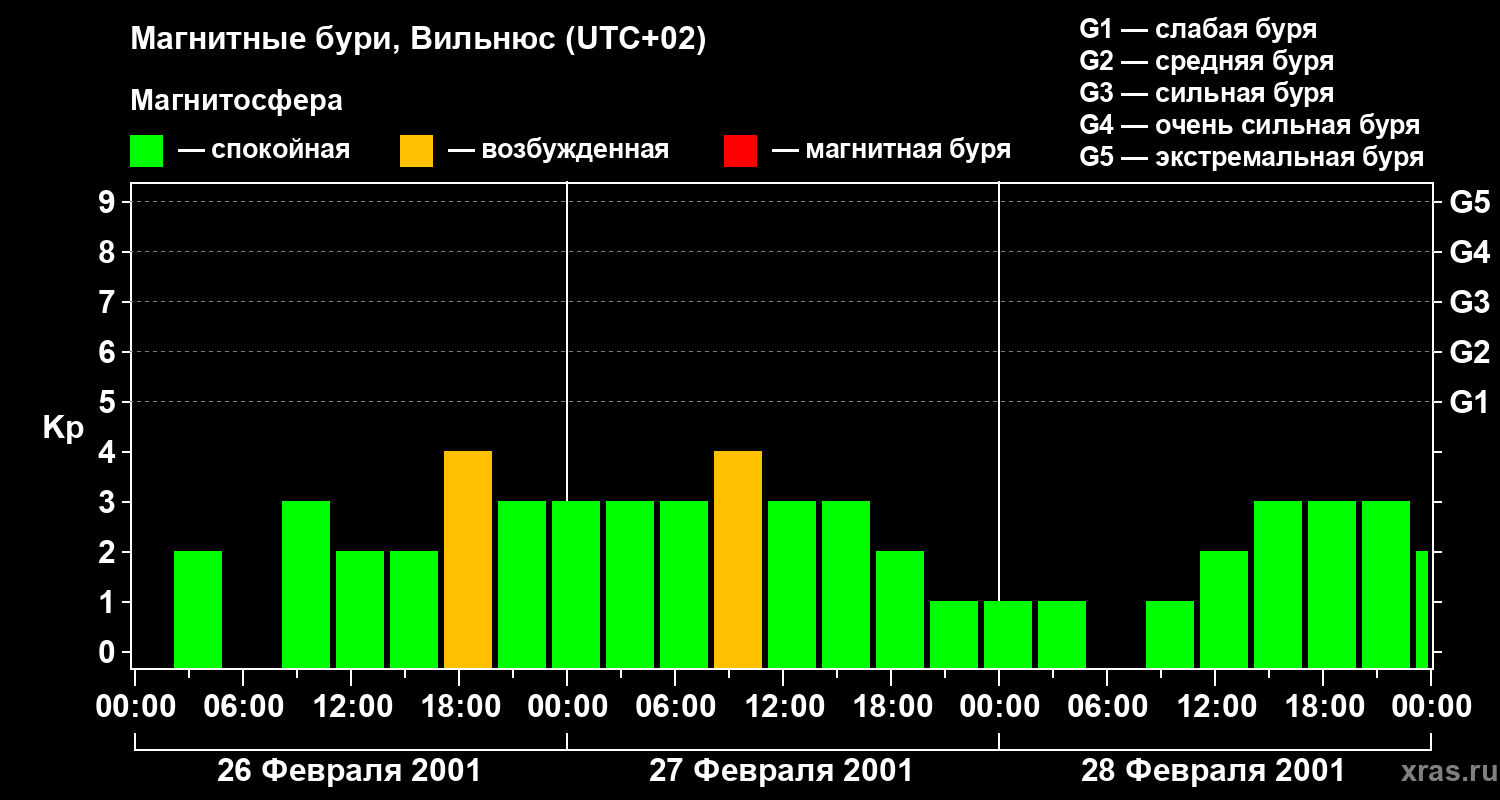Click the '7' value on the Kp axis

(x=109, y=302)
